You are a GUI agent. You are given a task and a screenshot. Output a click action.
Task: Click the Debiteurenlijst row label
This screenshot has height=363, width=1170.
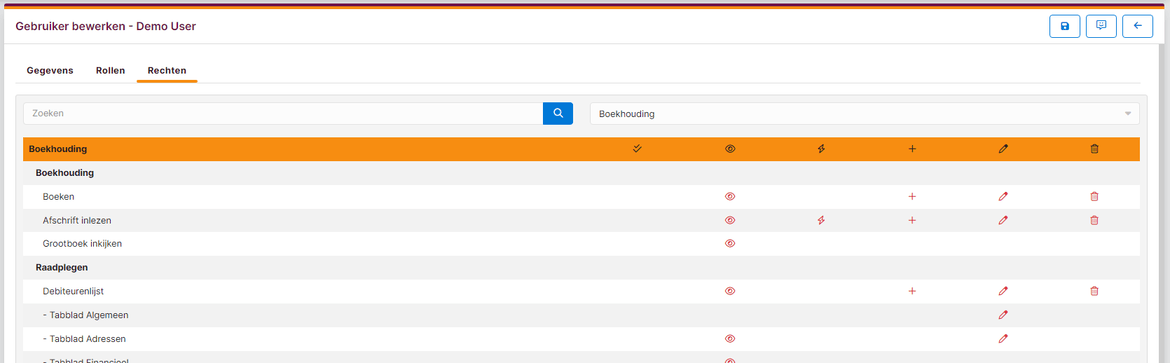72,291
